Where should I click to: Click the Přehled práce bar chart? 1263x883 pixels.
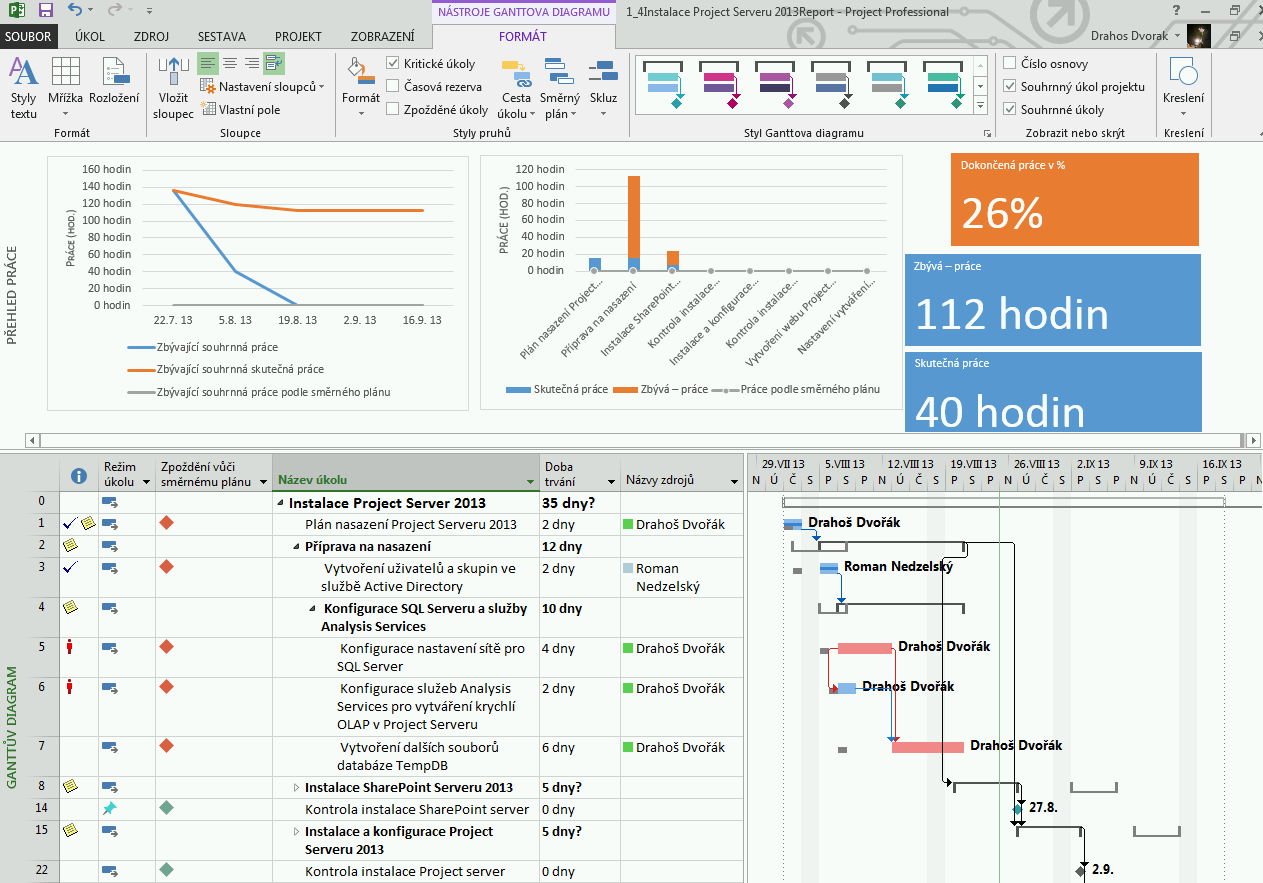click(691, 282)
